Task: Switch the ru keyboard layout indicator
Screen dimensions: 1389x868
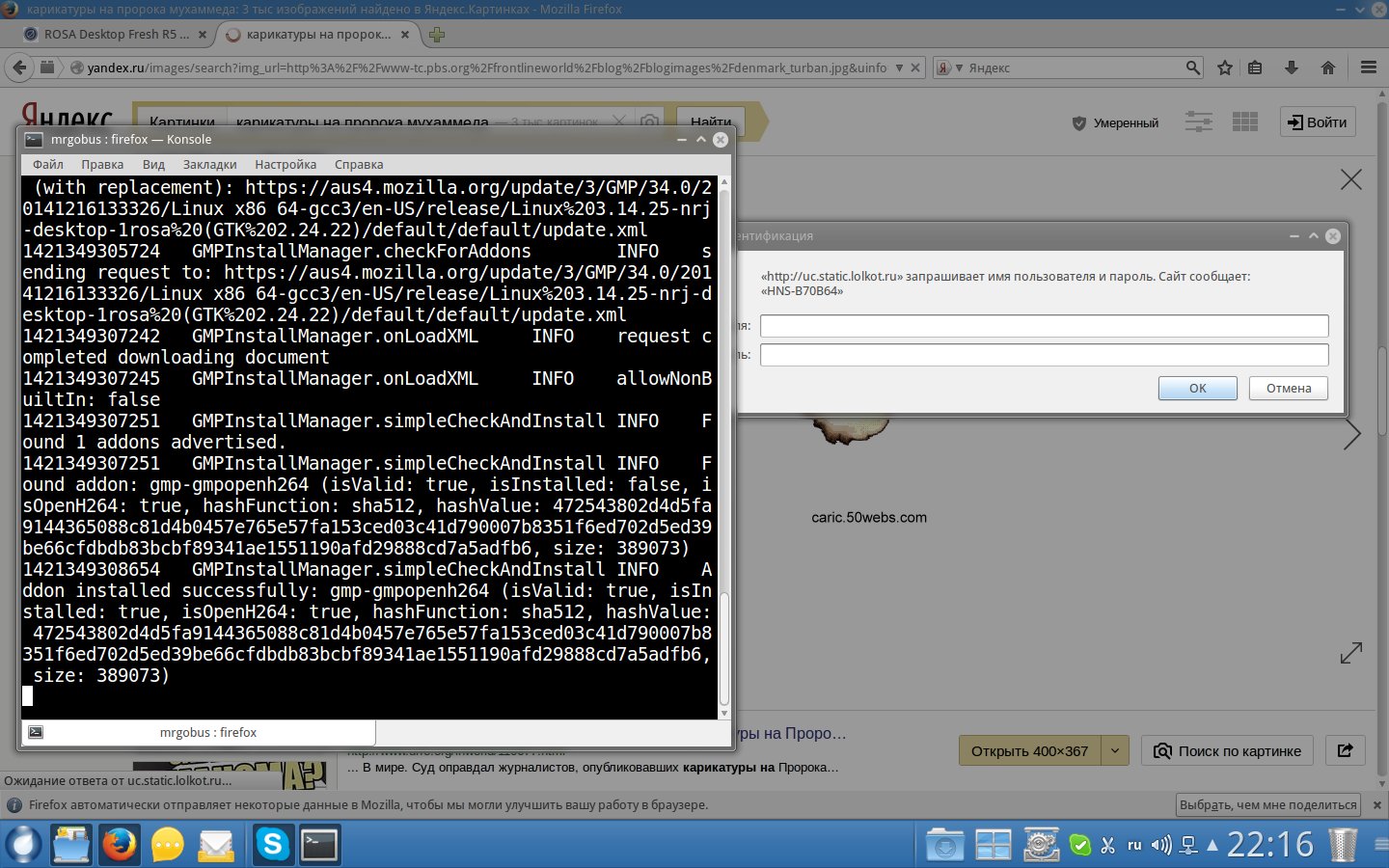Action: coord(1134,846)
